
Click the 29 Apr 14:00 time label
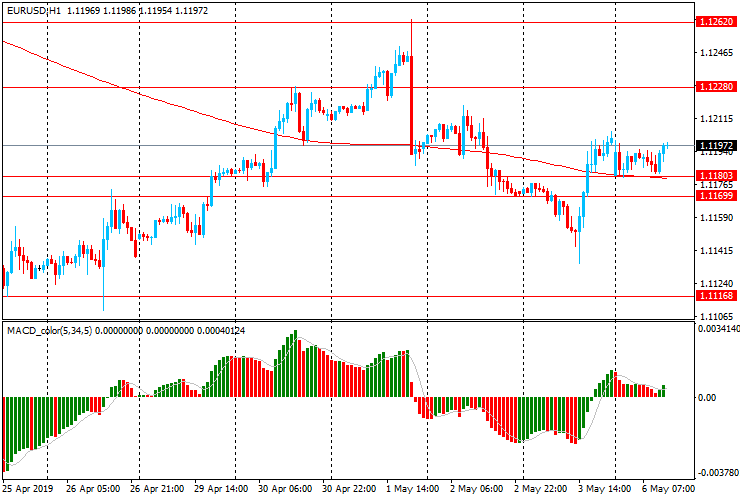[221, 488]
